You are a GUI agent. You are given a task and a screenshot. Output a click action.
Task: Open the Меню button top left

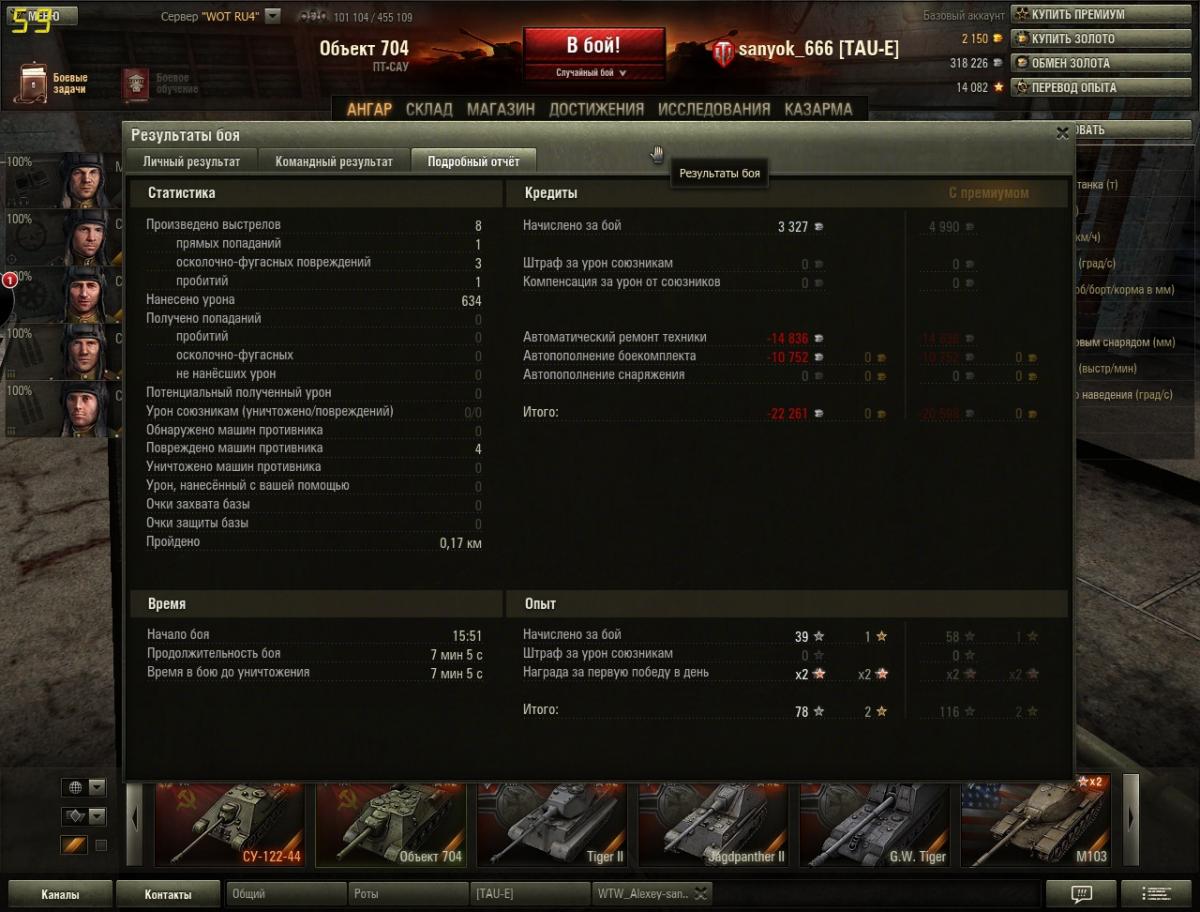40,16
